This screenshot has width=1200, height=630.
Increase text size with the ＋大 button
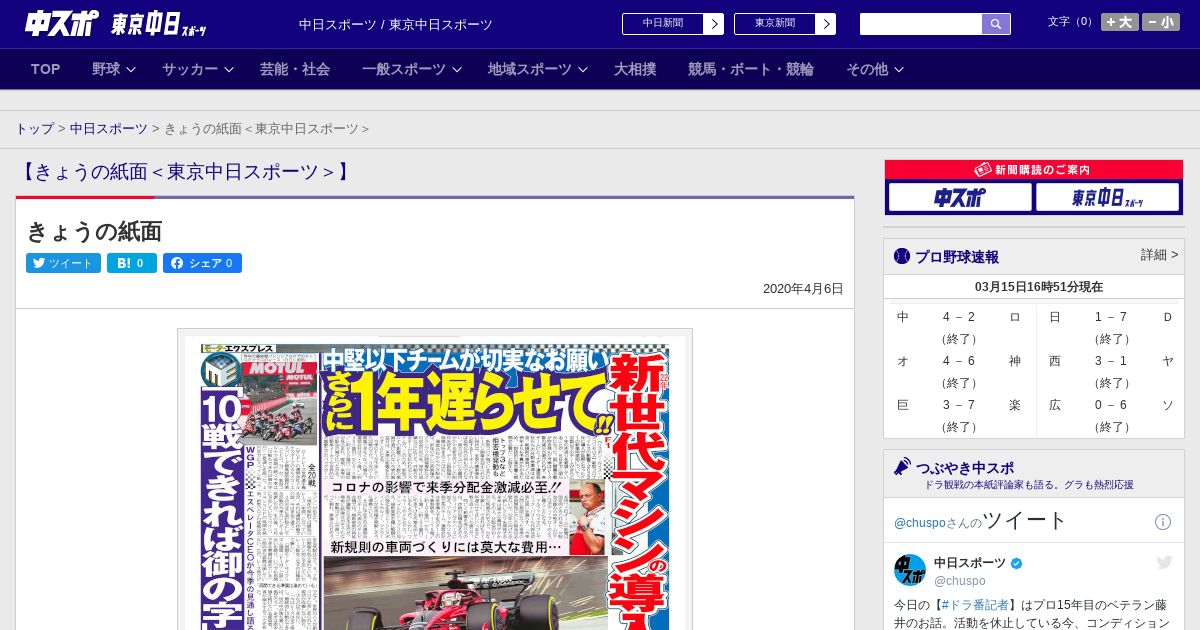[x=1120, y=22]
